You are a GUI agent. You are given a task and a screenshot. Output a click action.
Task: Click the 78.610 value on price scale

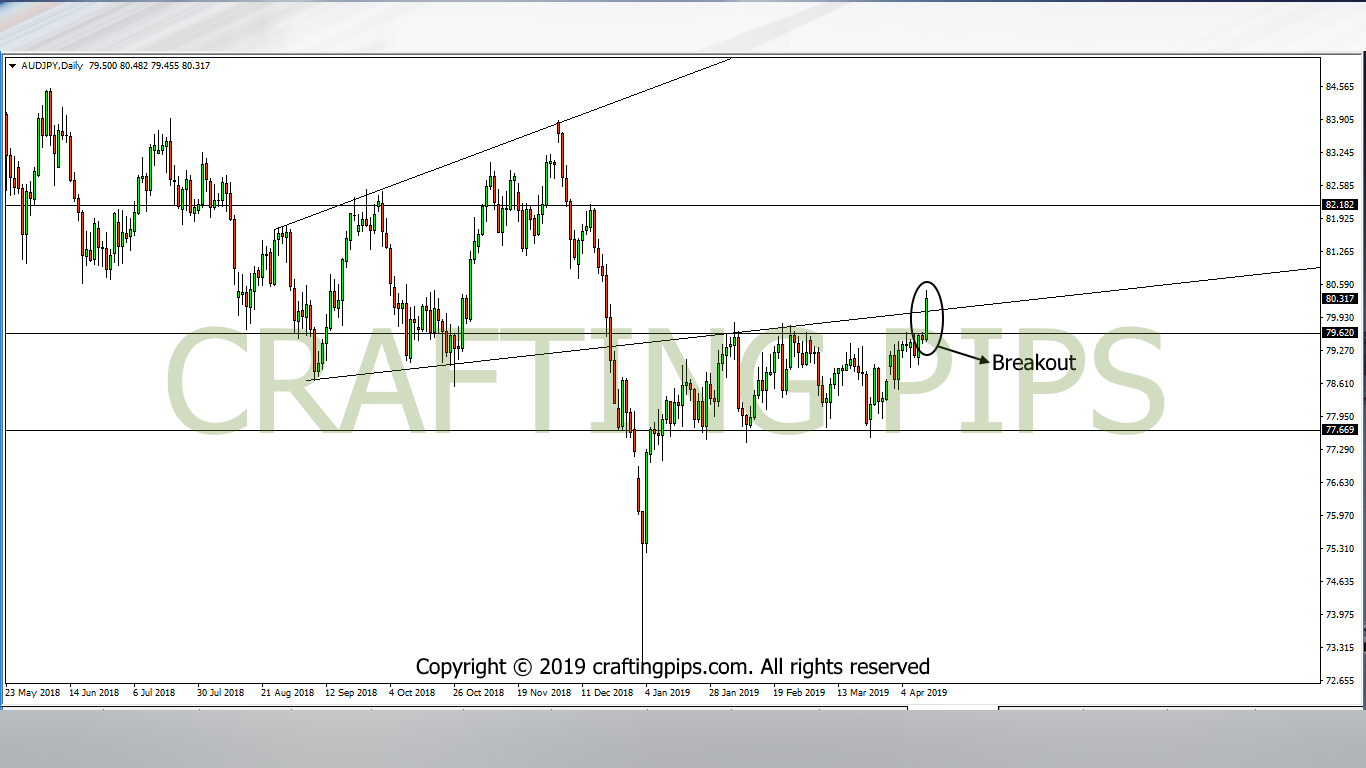pyautogui.click(x=1339, y=384)
